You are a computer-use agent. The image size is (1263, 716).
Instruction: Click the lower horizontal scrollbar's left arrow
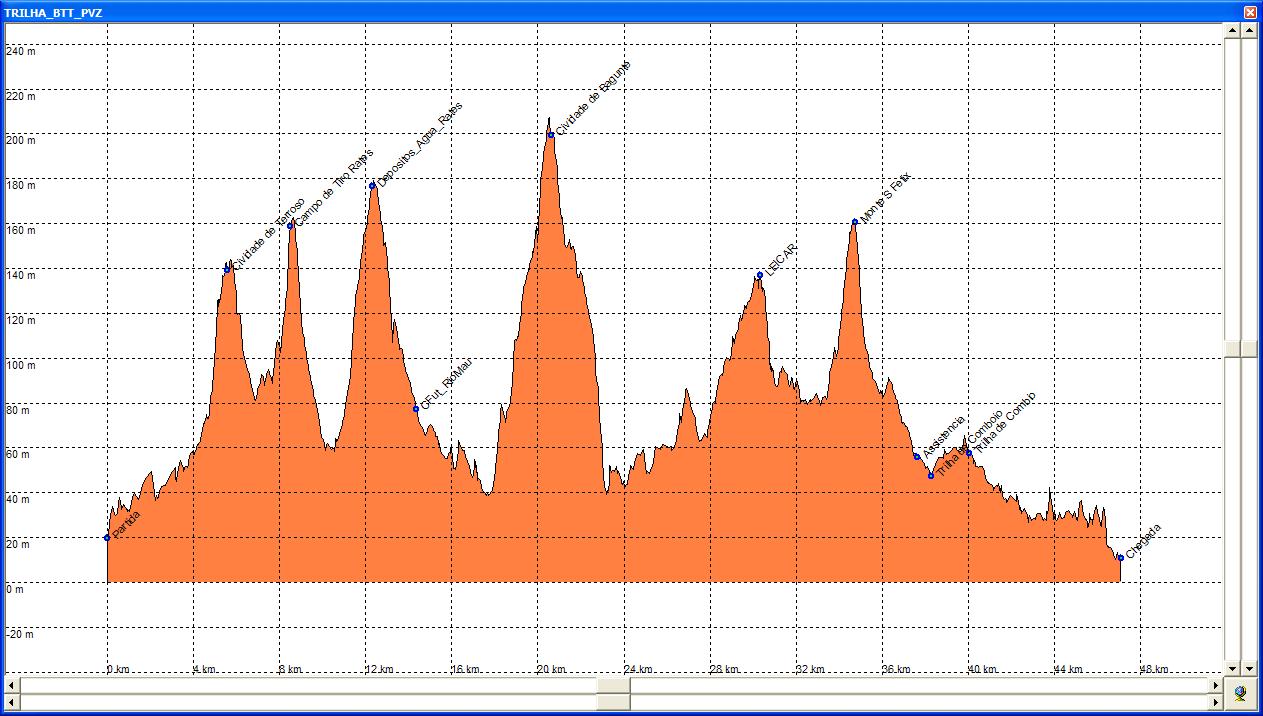coord(11,700)
